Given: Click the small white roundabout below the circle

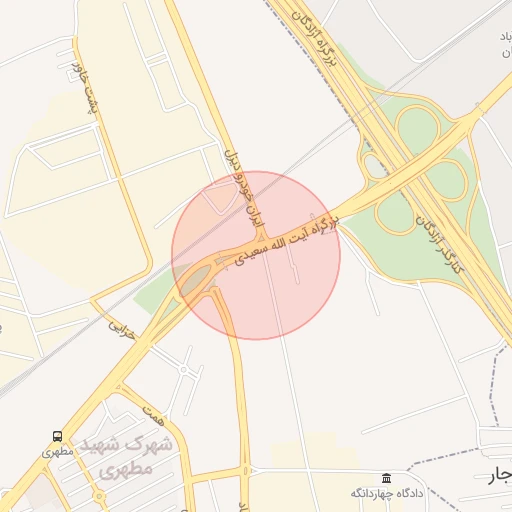Looking at the screenshot, I should tap(183, 369).
